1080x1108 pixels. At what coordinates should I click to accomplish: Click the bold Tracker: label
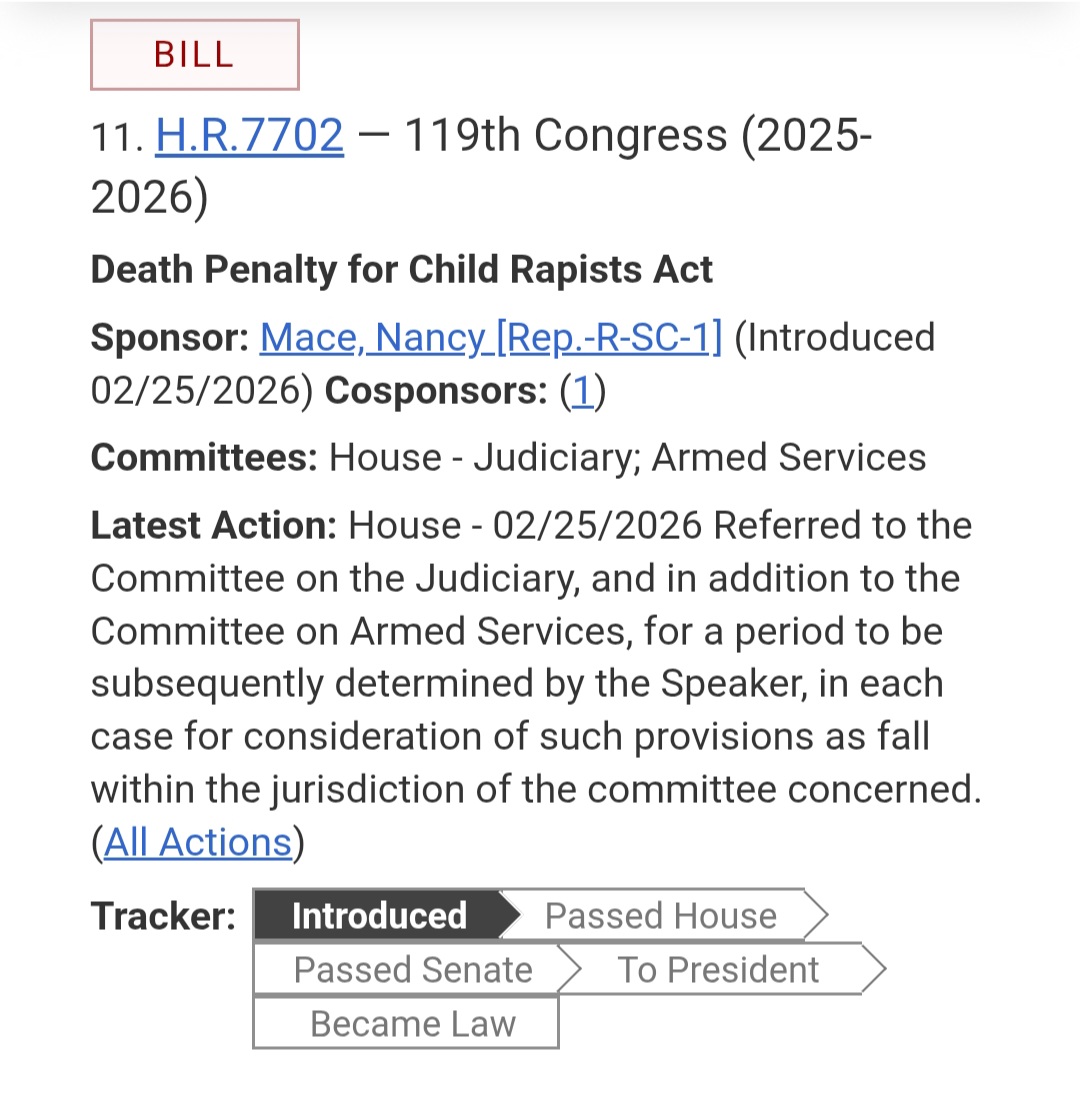(163, 916)
